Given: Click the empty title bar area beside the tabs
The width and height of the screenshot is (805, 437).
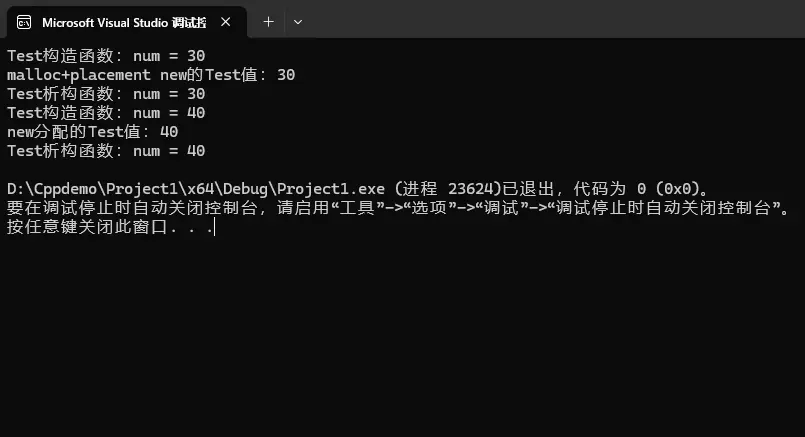Looking at the screenshot, I should pyautogui.click(x=550, y=20).
